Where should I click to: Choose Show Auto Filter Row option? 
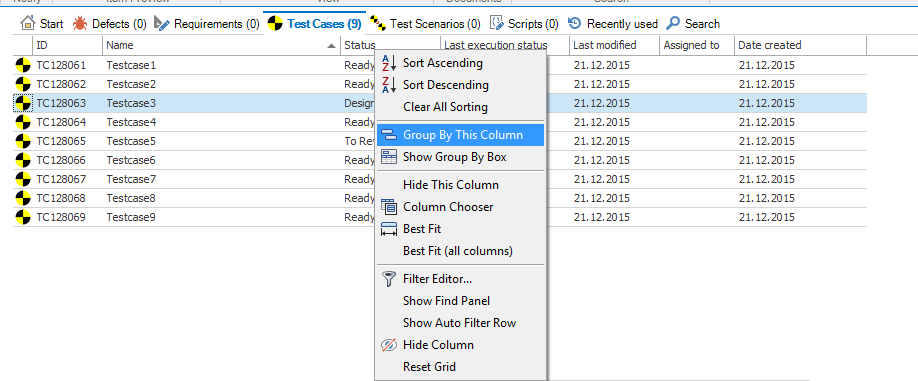[460, 322]
